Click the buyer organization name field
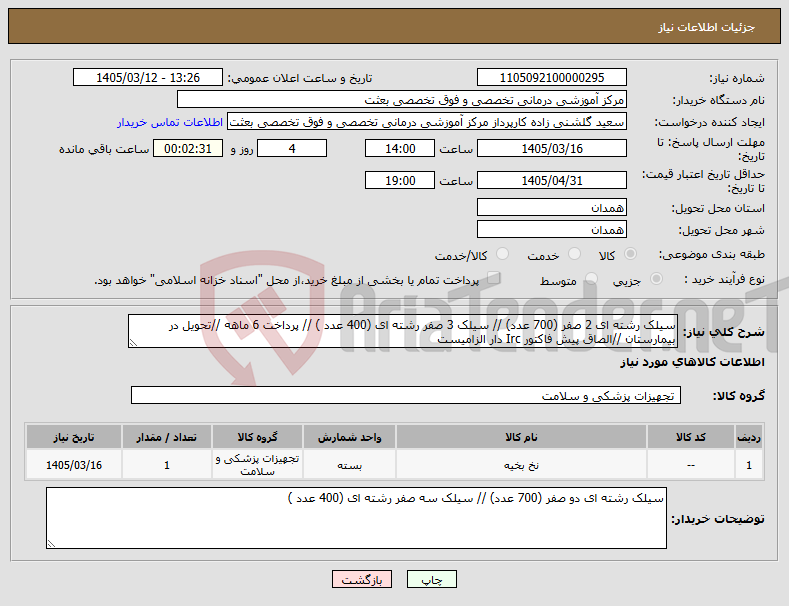Image resolution: width=789 pixels, height=606 pixels. 402,100
